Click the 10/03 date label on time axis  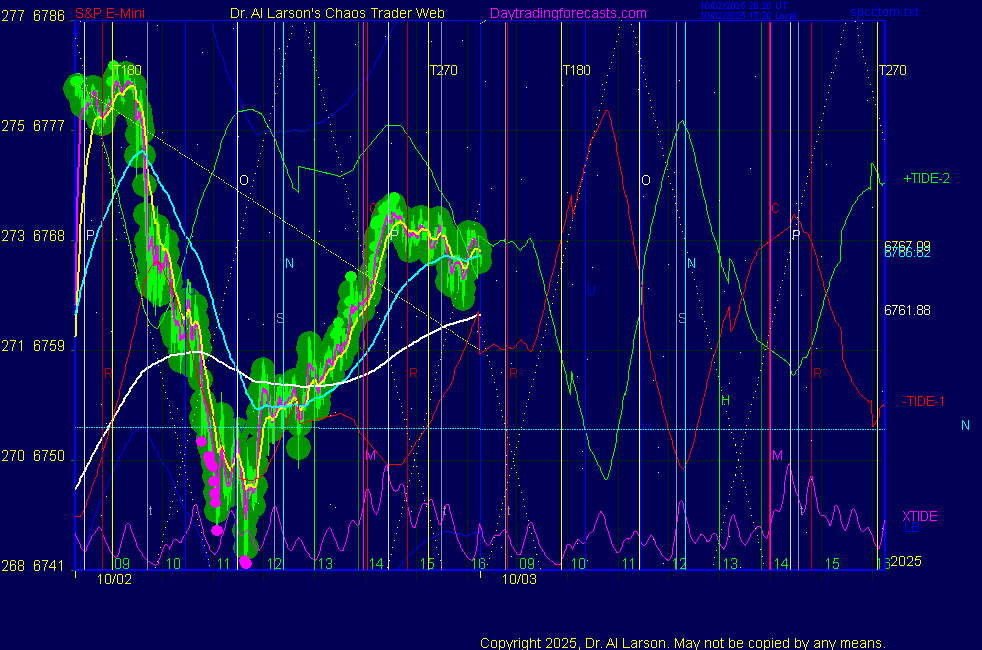[518, 578]
